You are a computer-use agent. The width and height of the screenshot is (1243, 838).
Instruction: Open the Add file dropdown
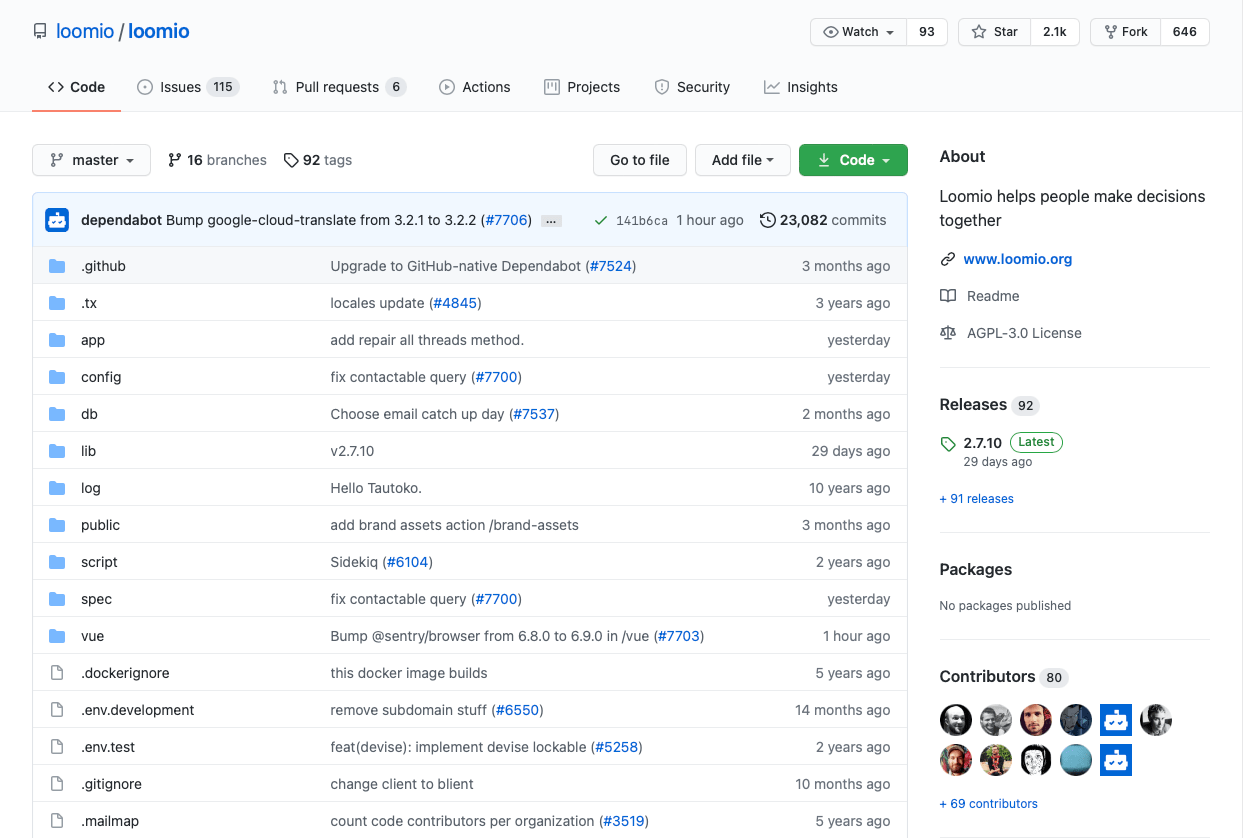(743, 160)
